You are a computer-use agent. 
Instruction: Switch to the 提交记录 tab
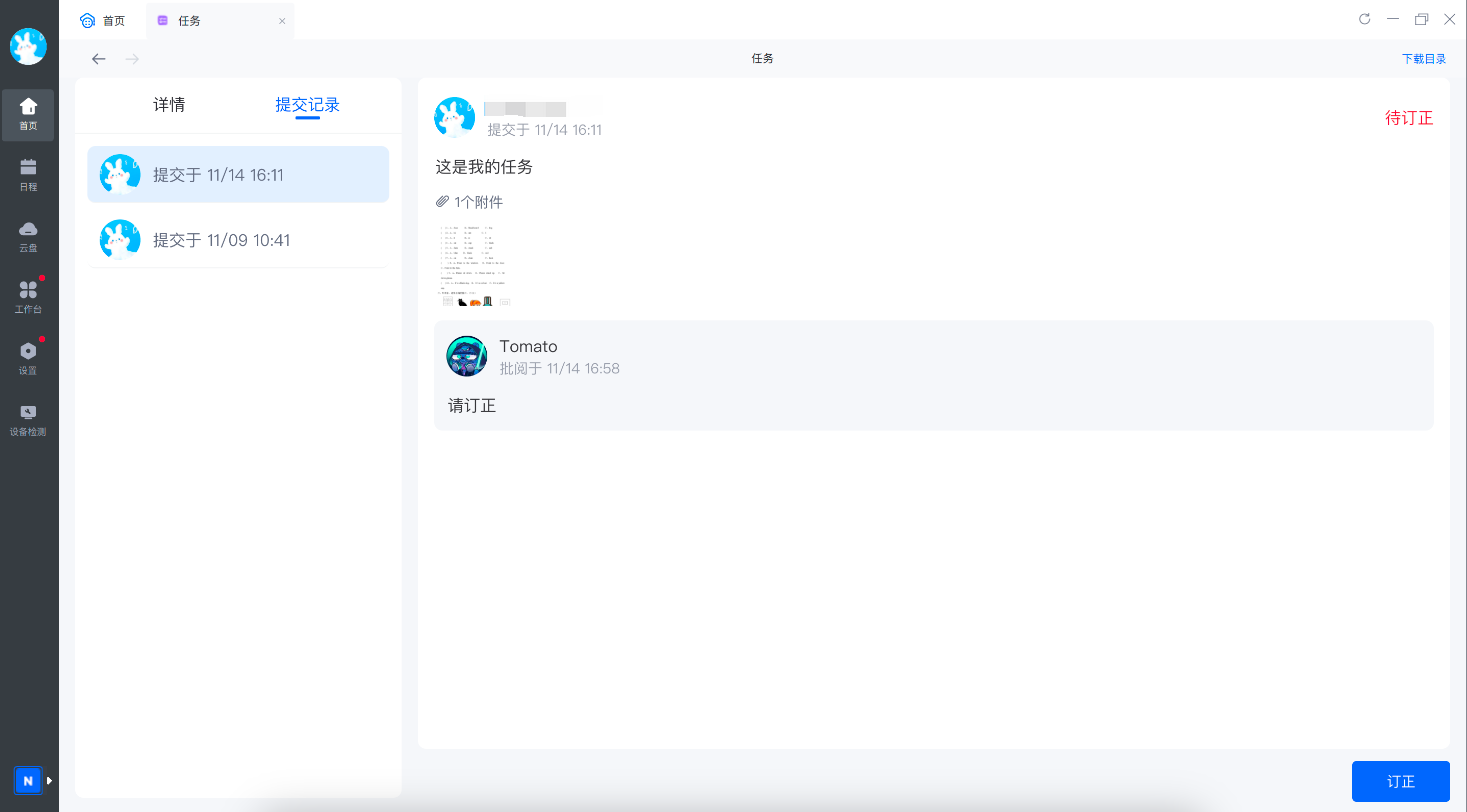(308, 105)
